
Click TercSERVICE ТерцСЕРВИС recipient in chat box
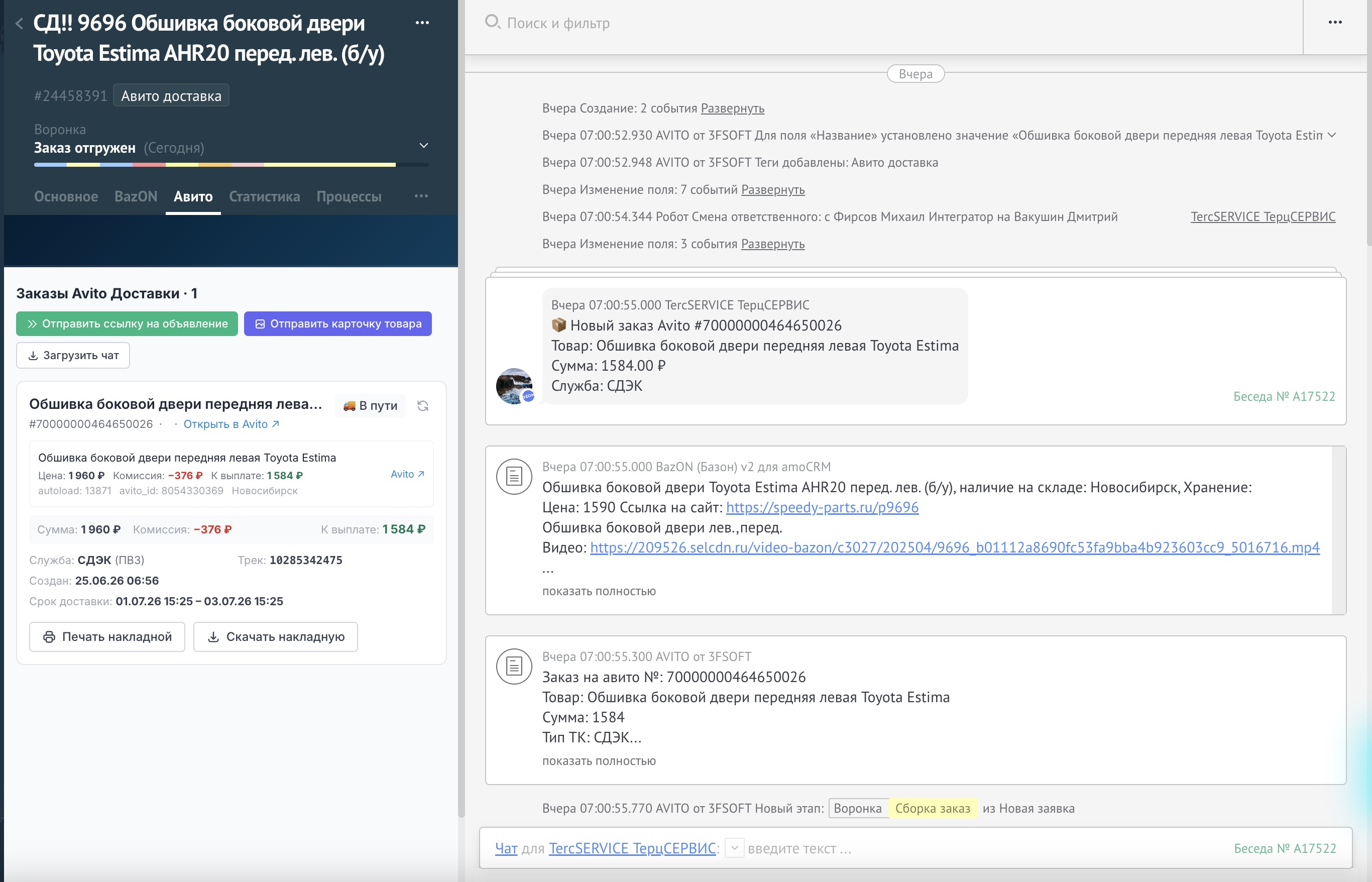point(632,848)
